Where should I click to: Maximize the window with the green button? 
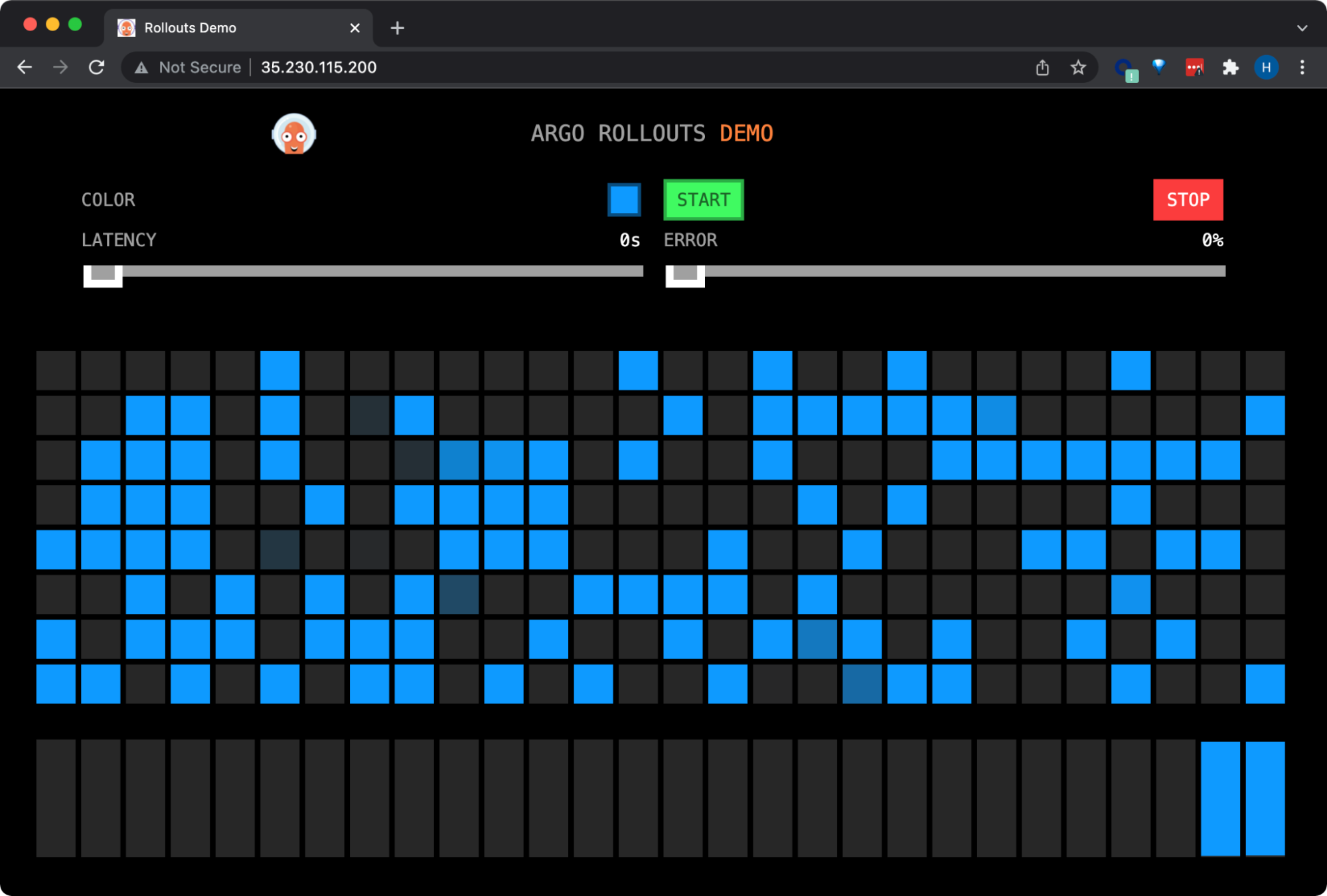coord(75,25)
